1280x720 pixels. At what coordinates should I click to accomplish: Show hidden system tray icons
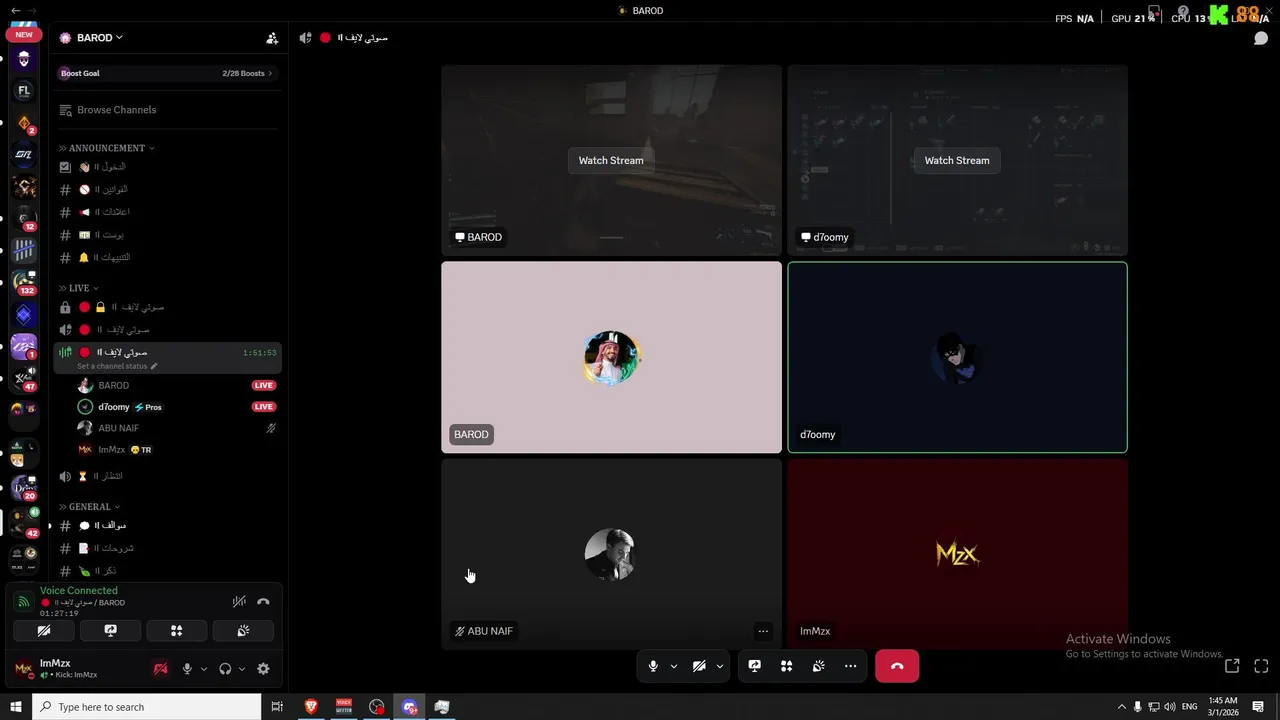pyautogui.click(x=1121, y=707)
